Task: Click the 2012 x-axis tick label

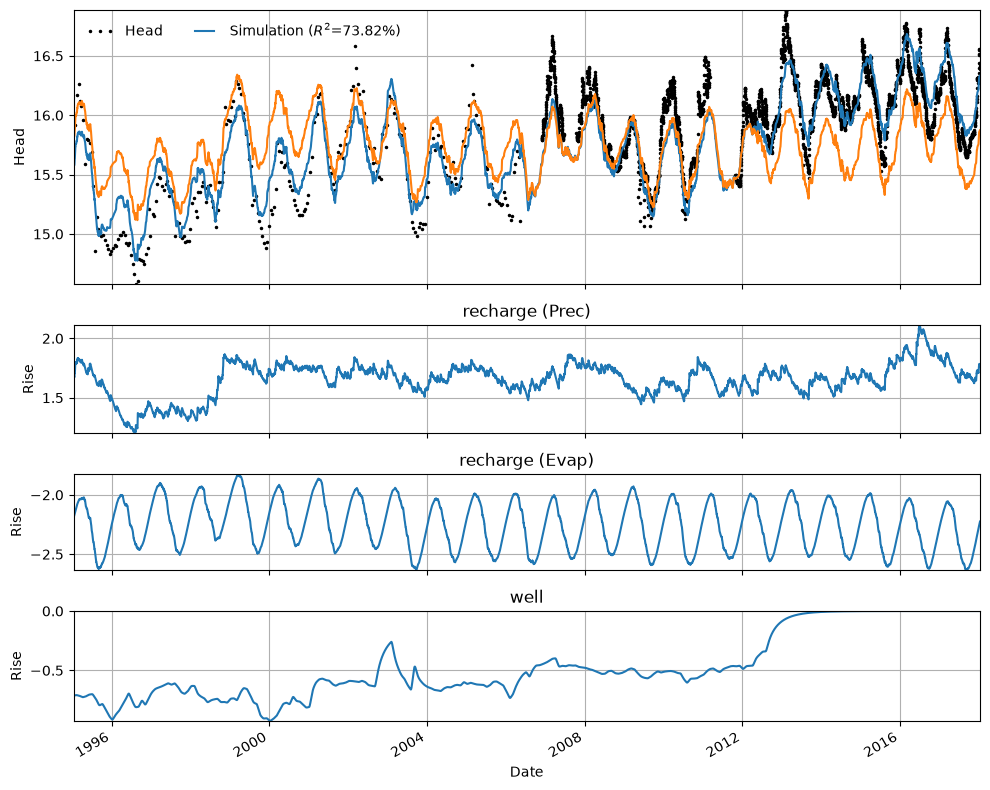Action: (727, 746)
